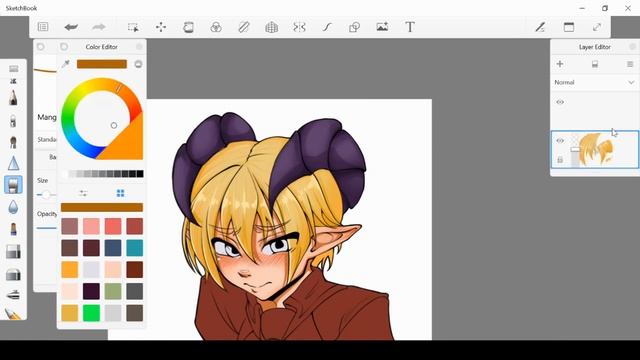Click the hue ring of color wheel
640x360 pixels.
tap(67, 118)
